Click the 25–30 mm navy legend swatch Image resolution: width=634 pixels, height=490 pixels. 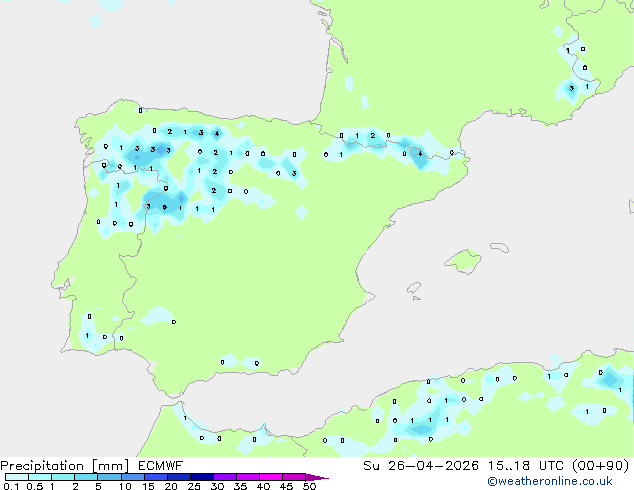(x=201, y=477)
